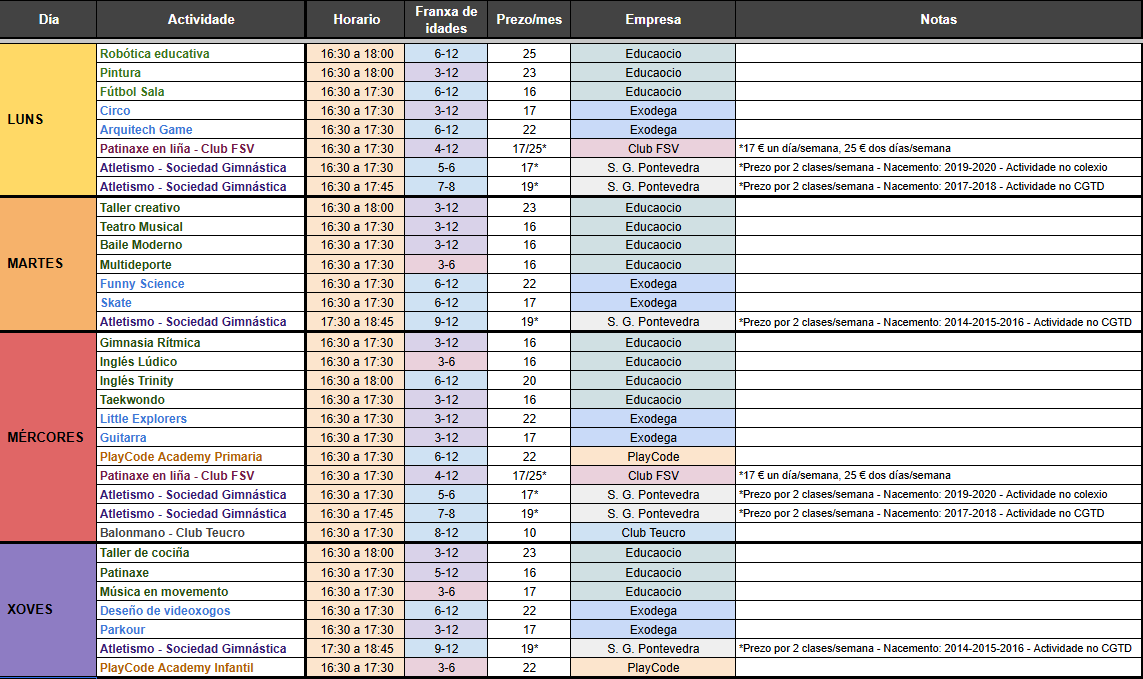
Task: Select the Educaocio cell in Pintura row
Action: point(653,72)
